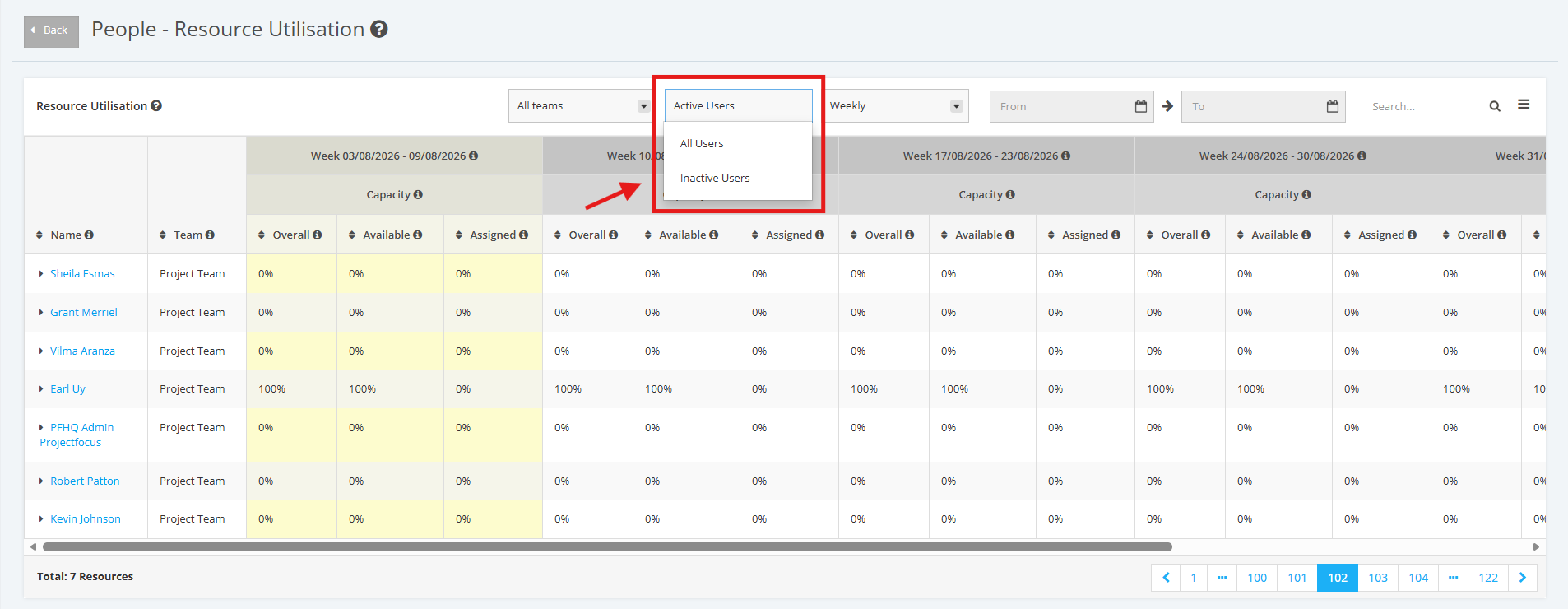Sort Available column of week 17/08/2026
The image size is (1568, 609).
[x=944, y=235]
